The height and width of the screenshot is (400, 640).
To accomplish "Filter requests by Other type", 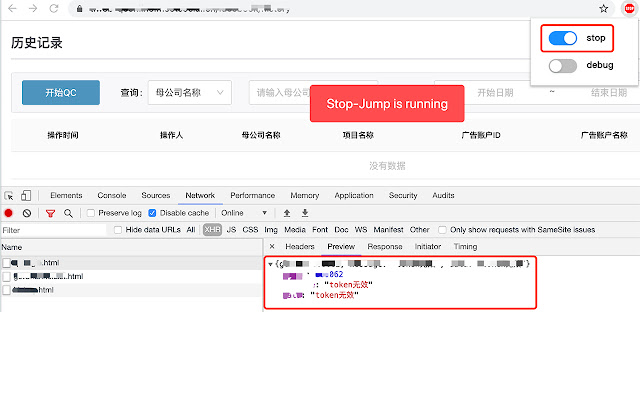I will pyautogui.click(x=420, y=230).
